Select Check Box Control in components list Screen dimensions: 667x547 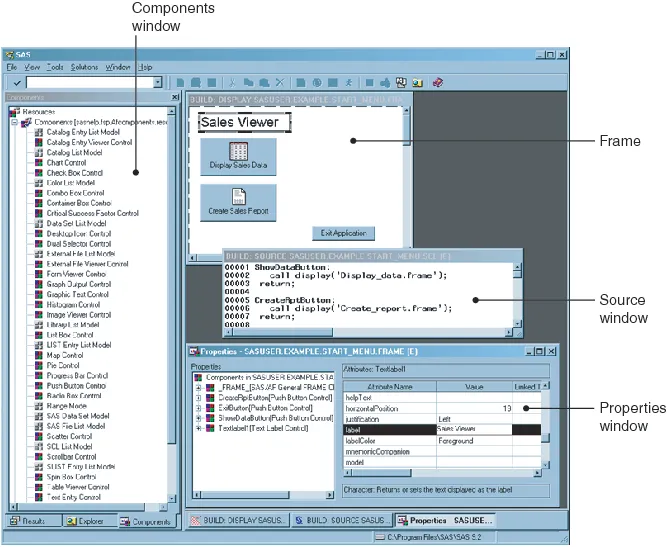click(x=74, y=173)
